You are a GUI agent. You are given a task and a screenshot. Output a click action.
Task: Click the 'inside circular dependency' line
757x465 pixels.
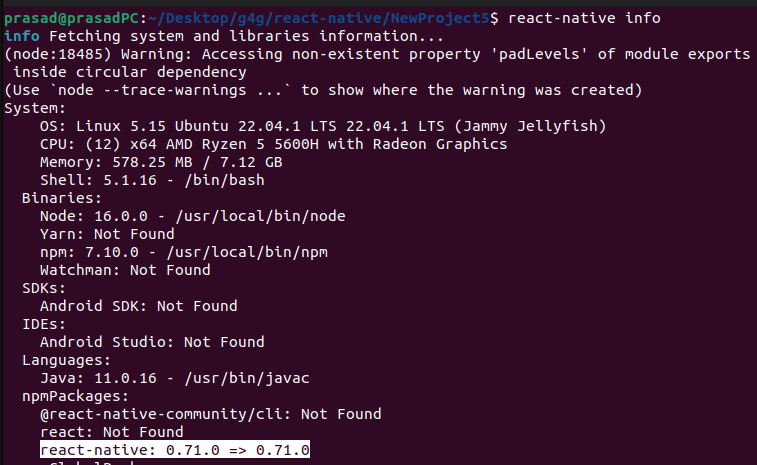pos(129,72)
